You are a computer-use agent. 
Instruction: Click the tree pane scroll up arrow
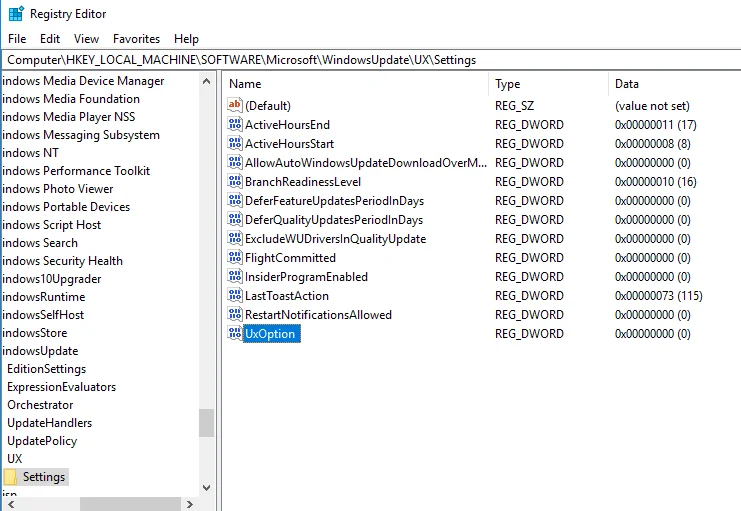(x=207, y=81)
